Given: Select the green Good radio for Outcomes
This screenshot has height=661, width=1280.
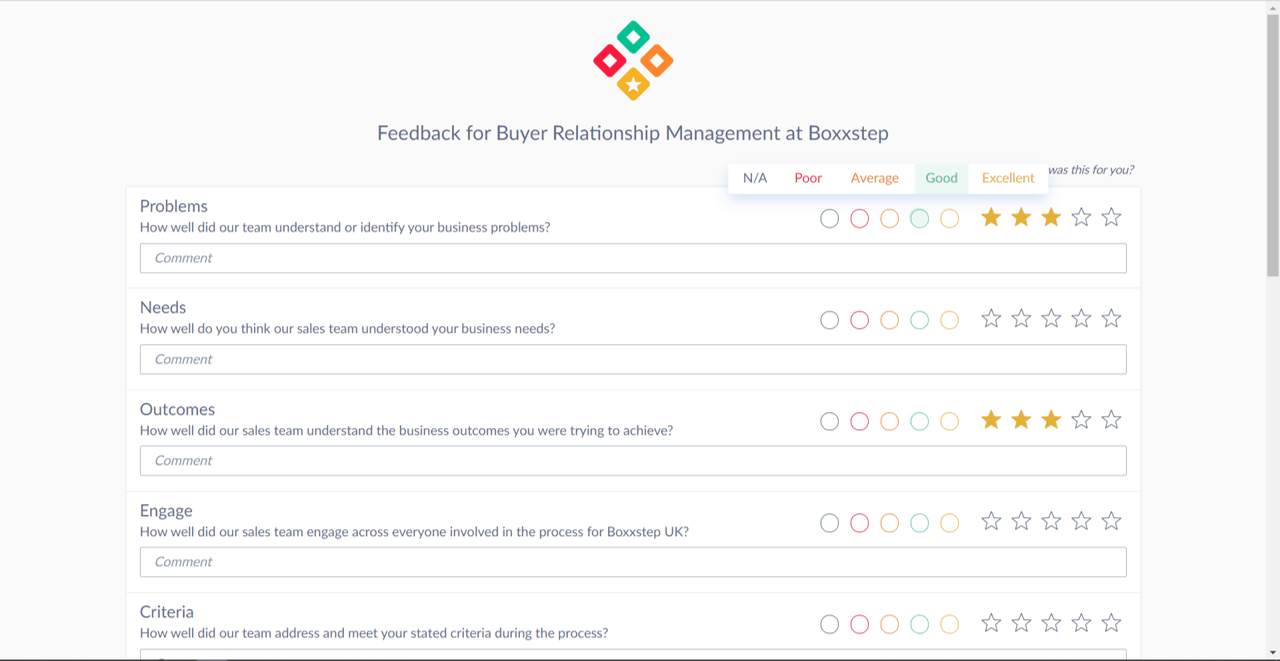Looking at the screenshot, I should click(919, 421).
